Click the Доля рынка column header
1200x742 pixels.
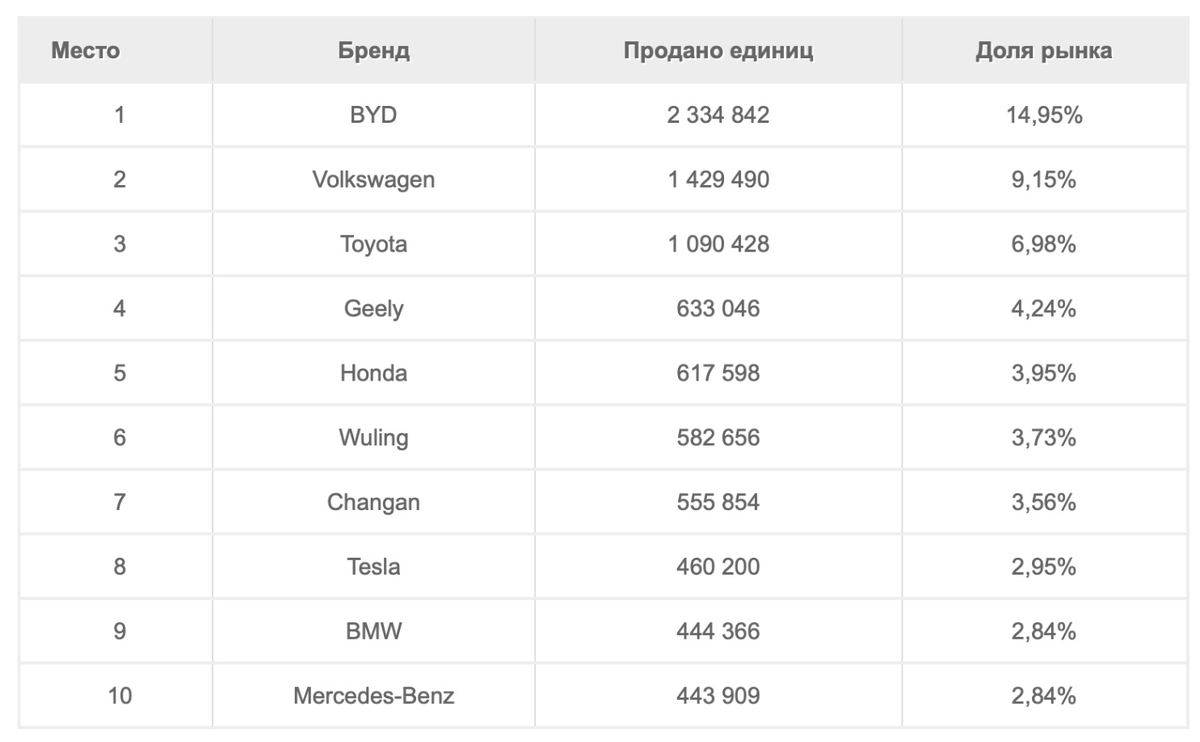[x=1043, y=51]
